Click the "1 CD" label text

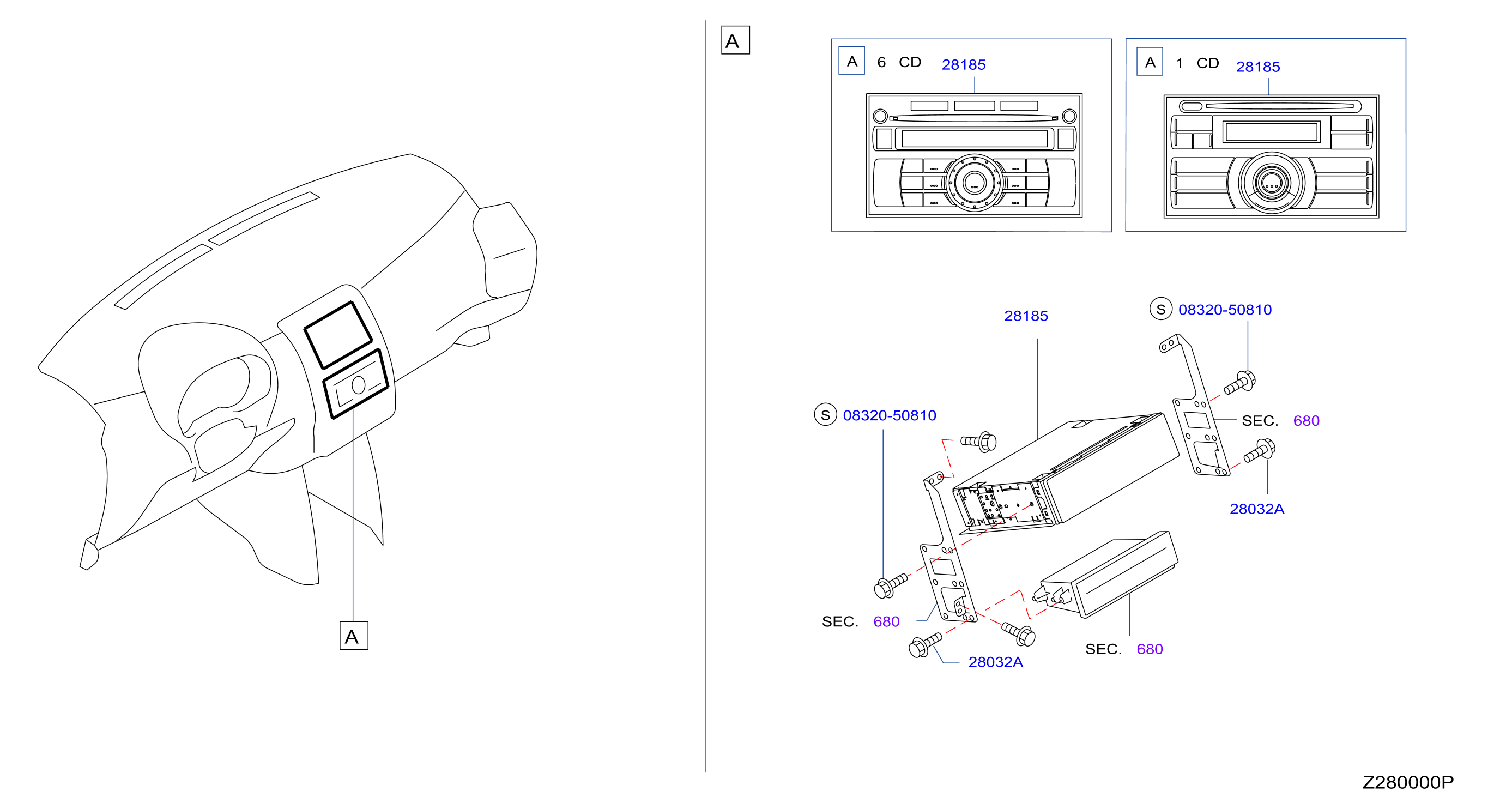tap(1197, 63)
